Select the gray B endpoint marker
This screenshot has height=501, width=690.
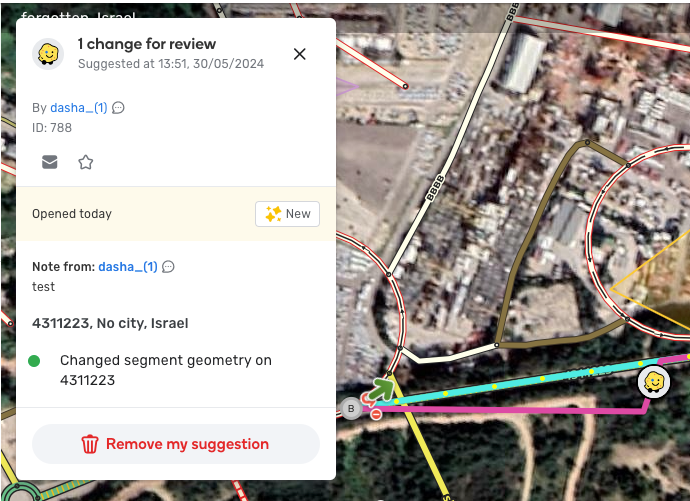click(x=351, y=409)
